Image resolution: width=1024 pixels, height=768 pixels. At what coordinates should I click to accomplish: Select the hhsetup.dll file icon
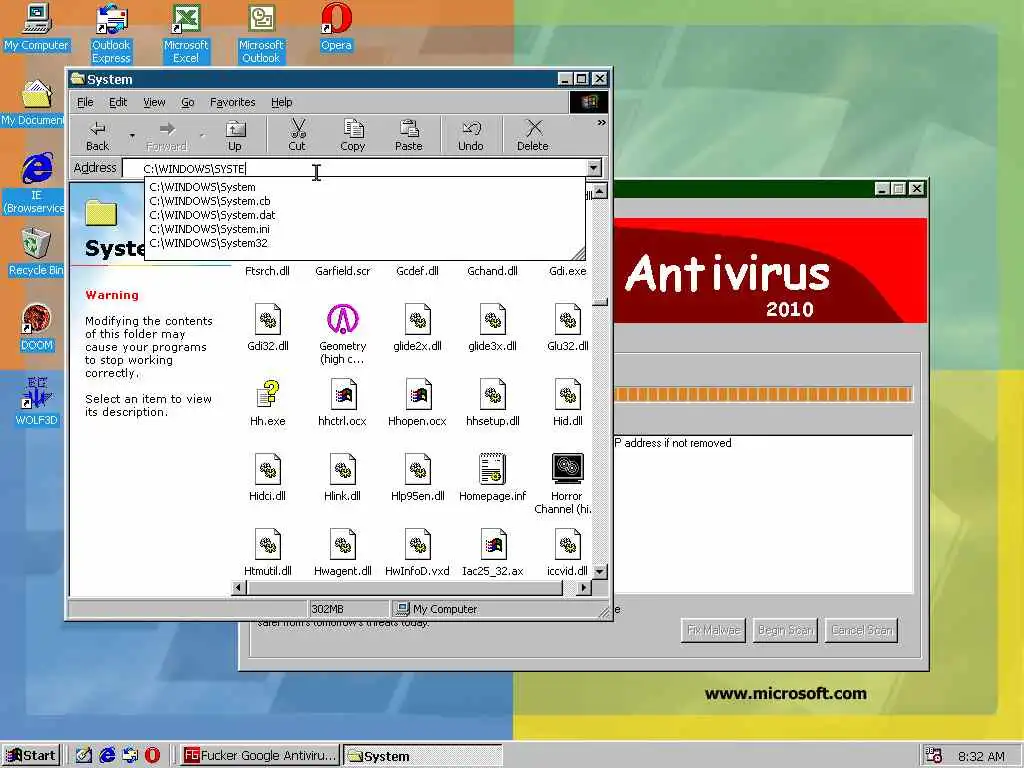493,394
